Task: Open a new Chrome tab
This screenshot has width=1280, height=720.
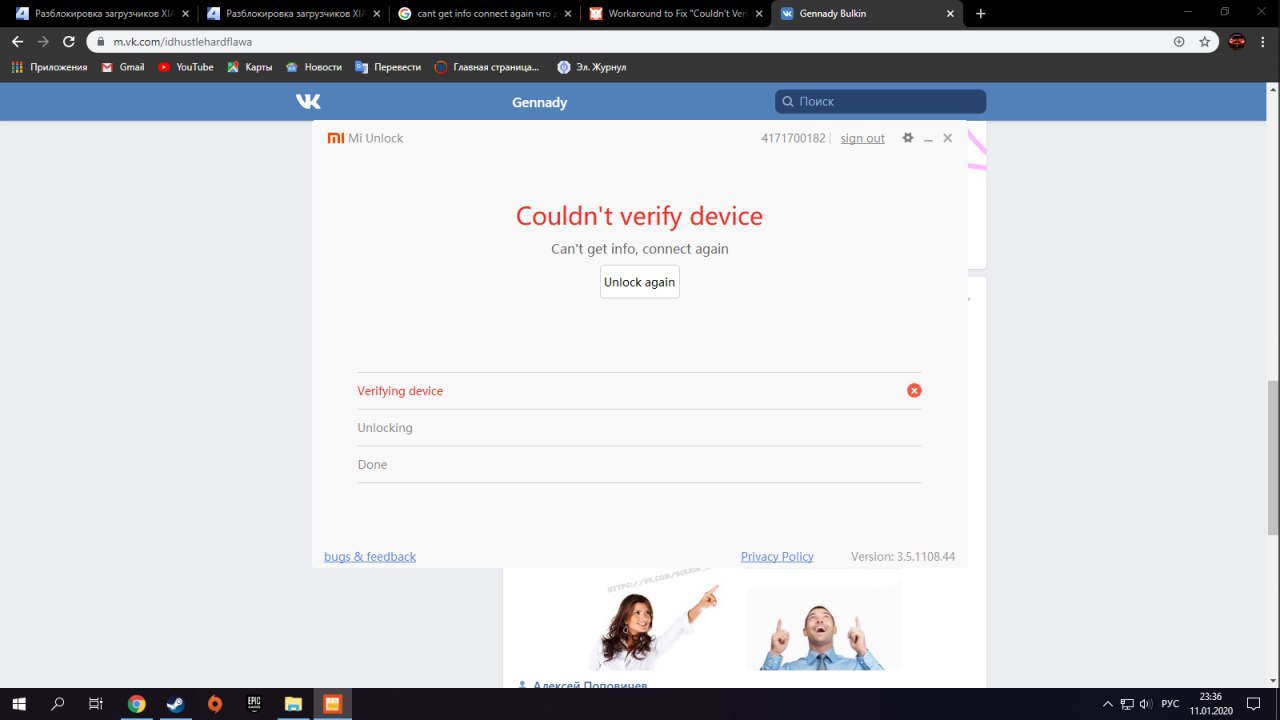Action: pyautogui.click(x=981, y=14)
